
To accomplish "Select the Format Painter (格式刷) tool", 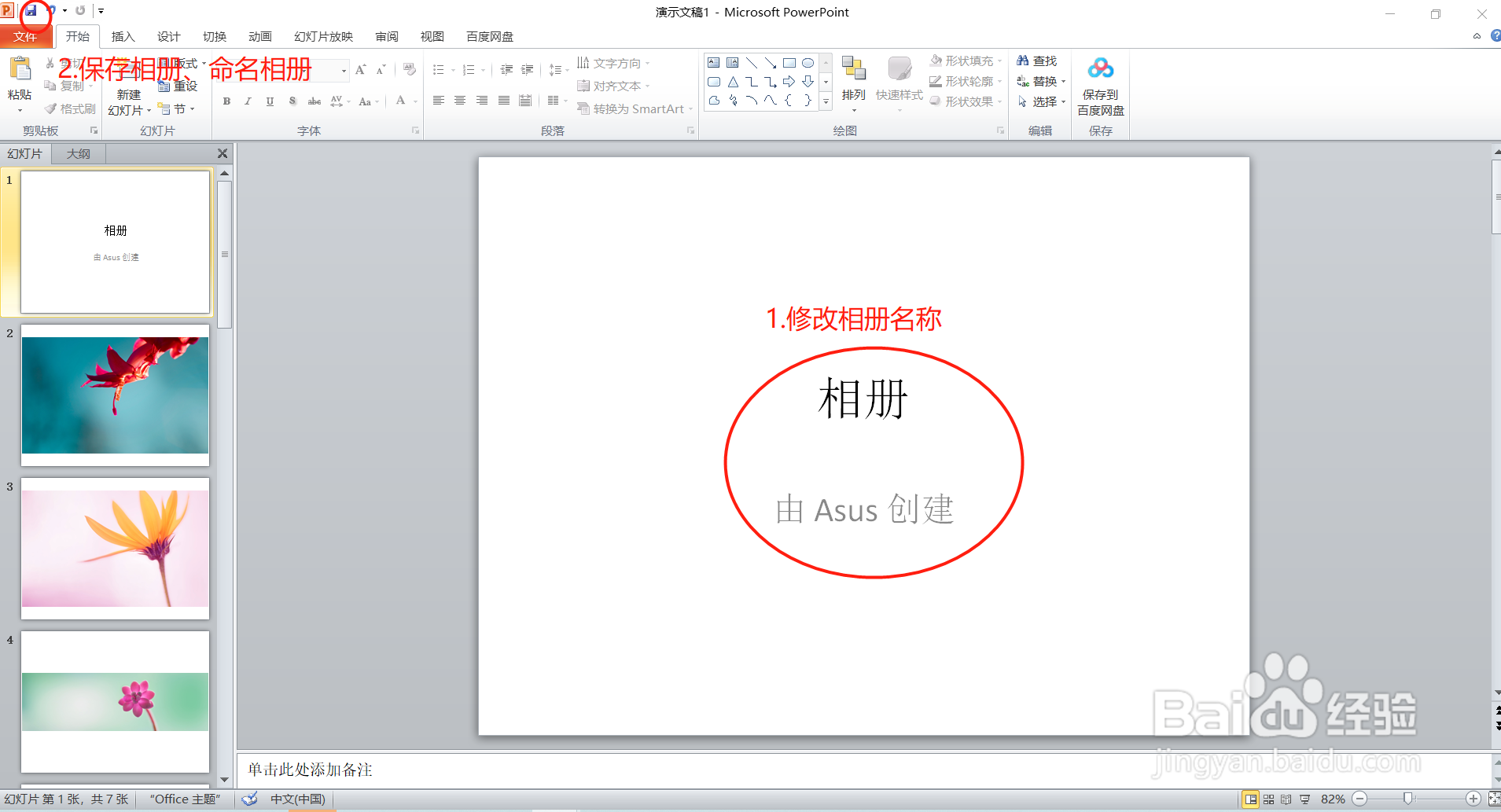I will point(70,108).
